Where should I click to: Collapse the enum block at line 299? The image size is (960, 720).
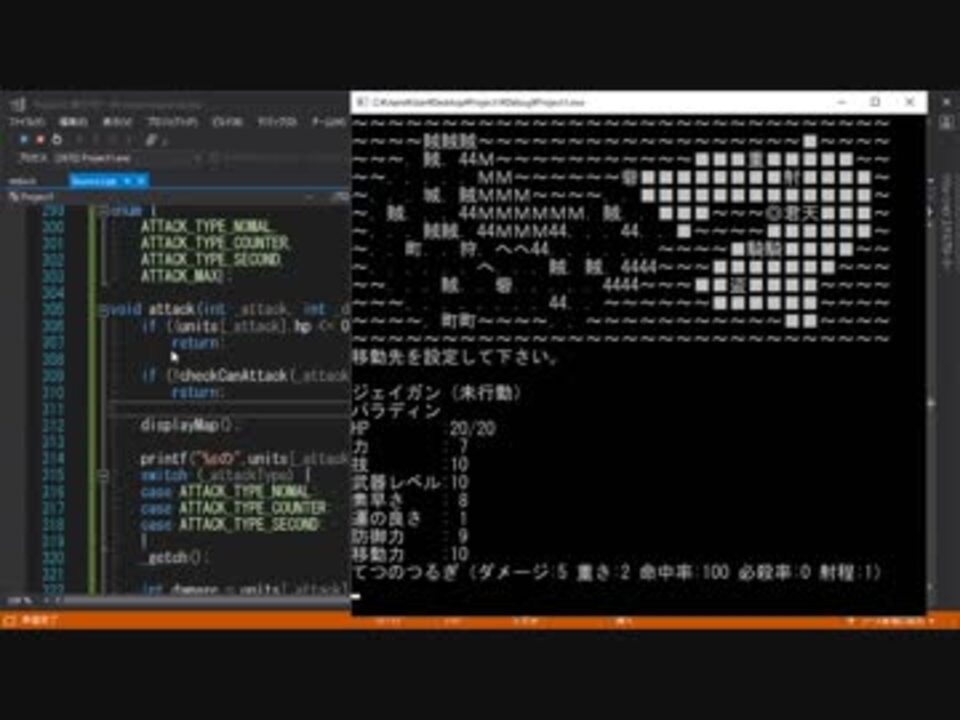[x=103, y=211]
